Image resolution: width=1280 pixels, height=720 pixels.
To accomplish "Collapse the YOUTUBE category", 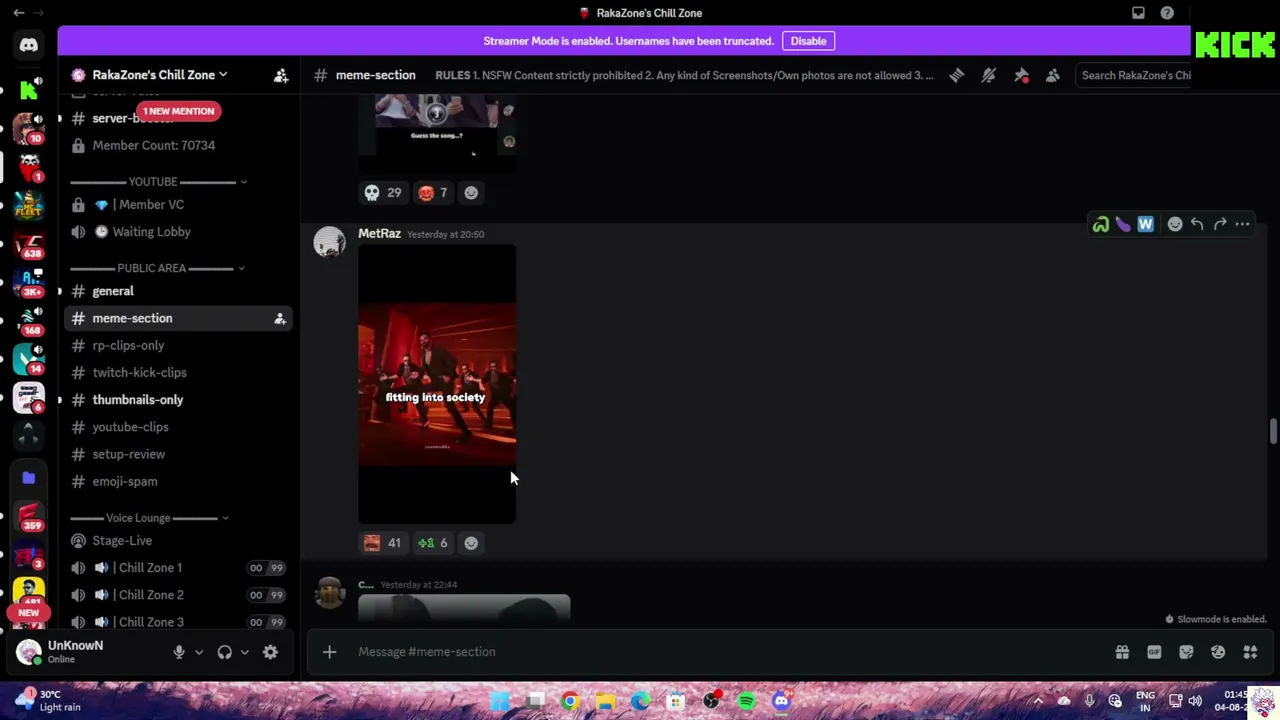I will [x=158, y=182].
